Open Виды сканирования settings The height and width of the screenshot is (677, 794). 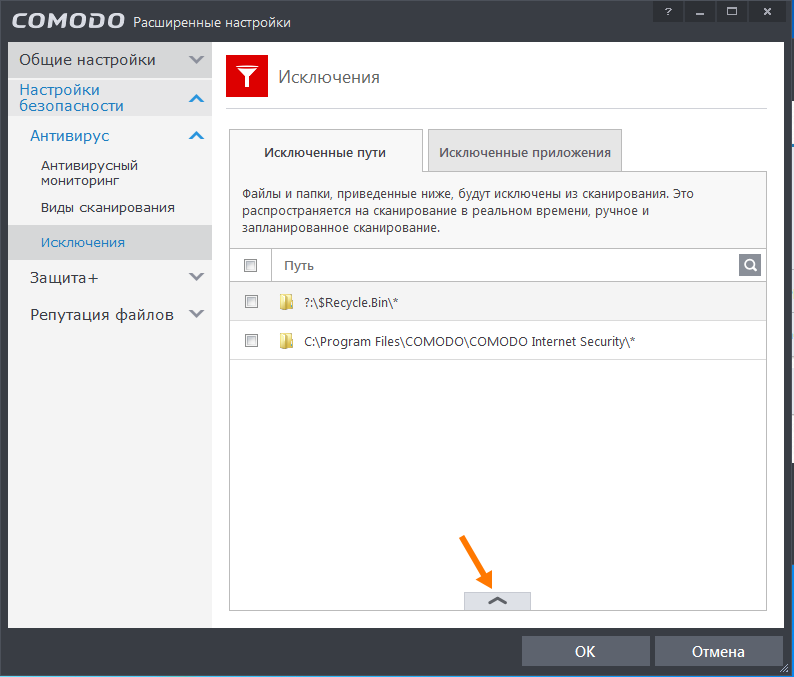(x=108, y=208)
